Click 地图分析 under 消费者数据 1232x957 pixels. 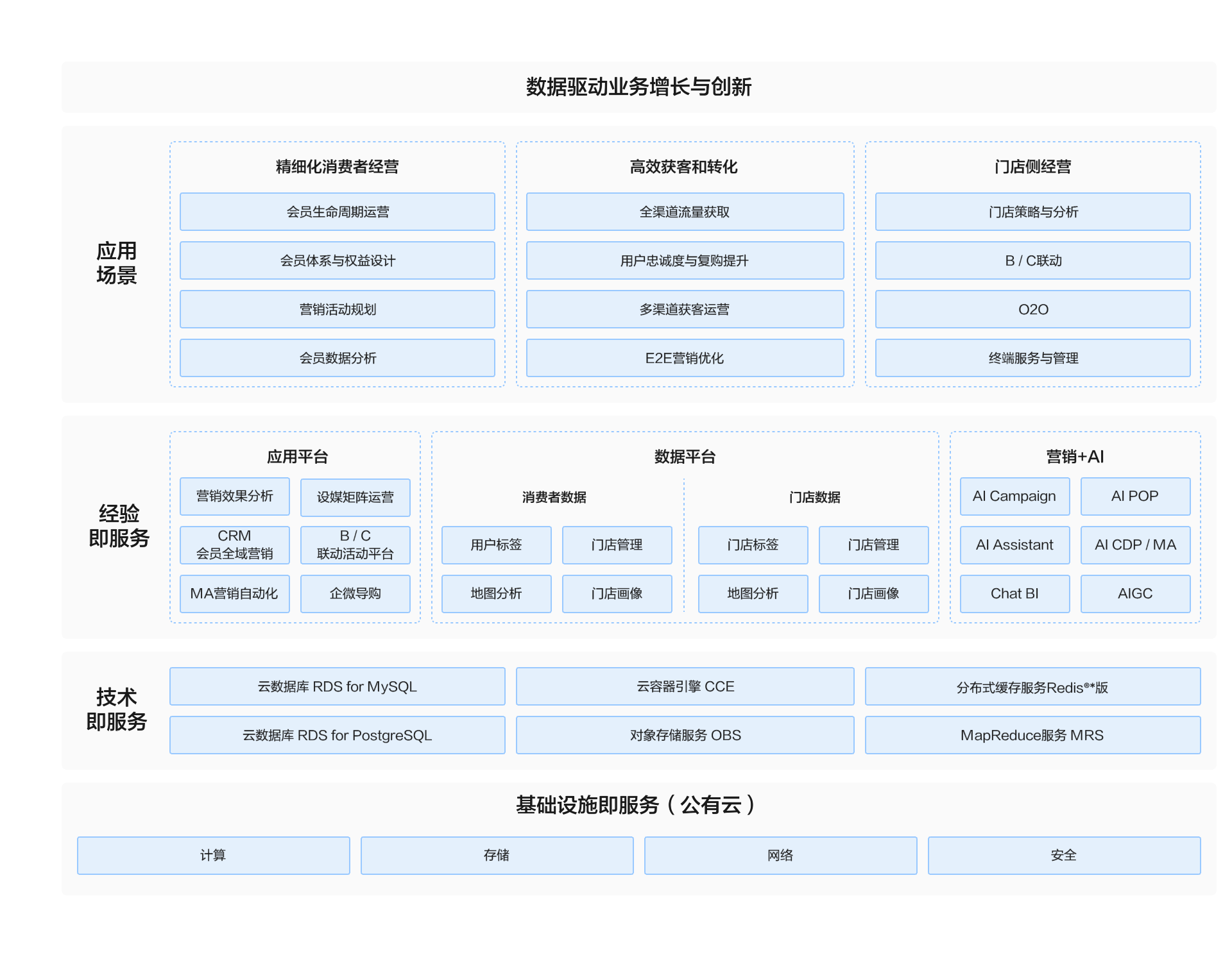pos(497,594)
